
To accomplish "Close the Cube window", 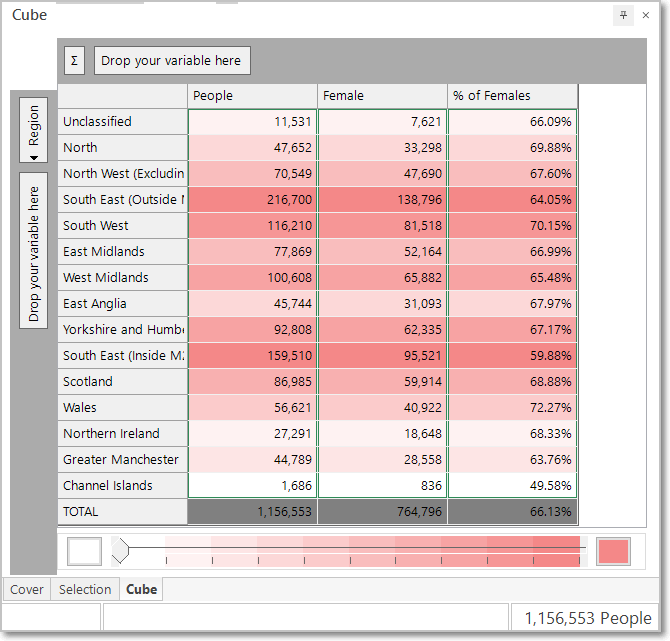I will click(x=646, y=15).
